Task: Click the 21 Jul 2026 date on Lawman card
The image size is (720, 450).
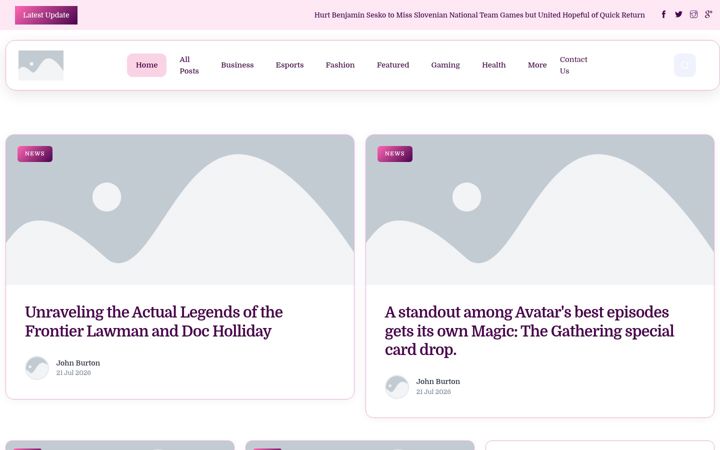Action: [73, 373]
